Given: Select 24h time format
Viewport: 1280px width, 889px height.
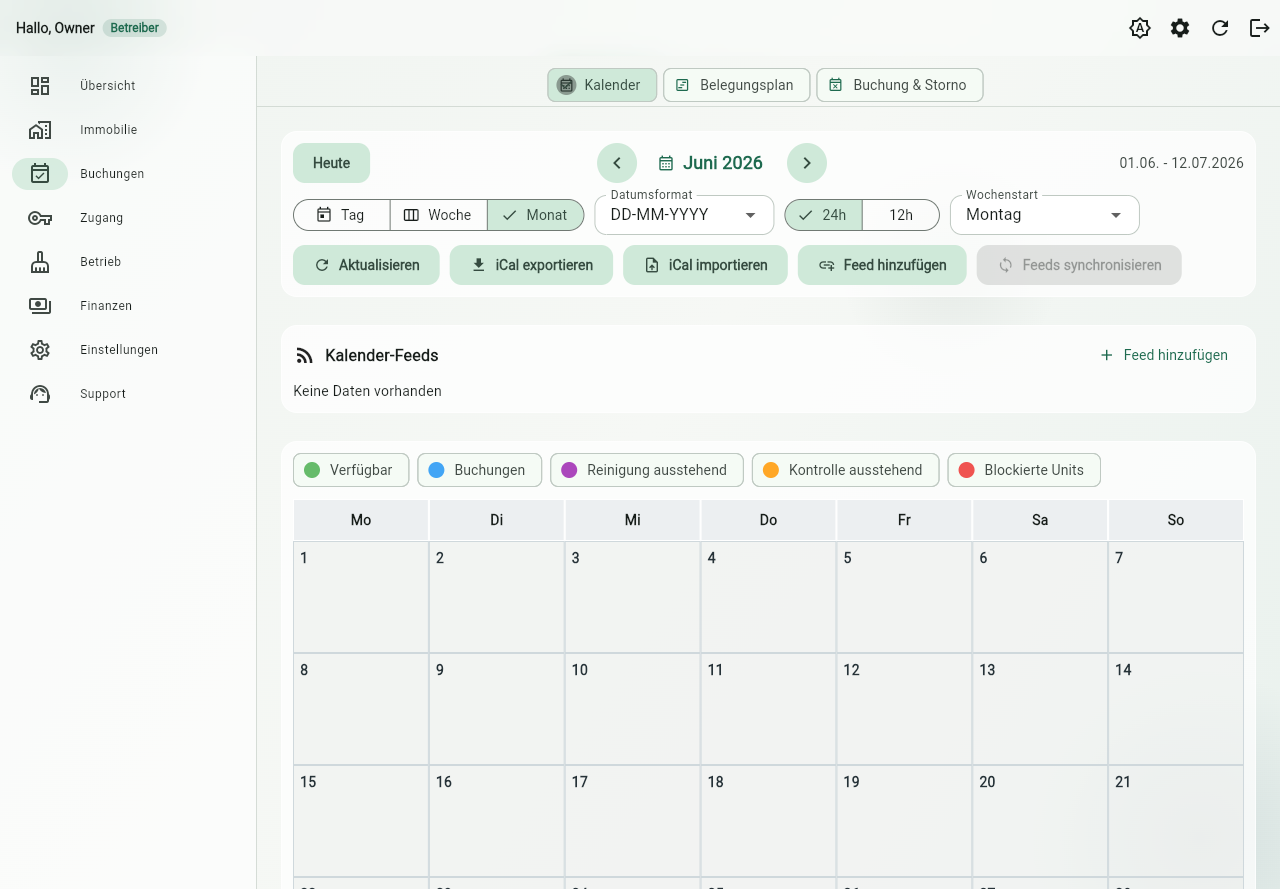Looking at the screenshot, I should (823, 215).
